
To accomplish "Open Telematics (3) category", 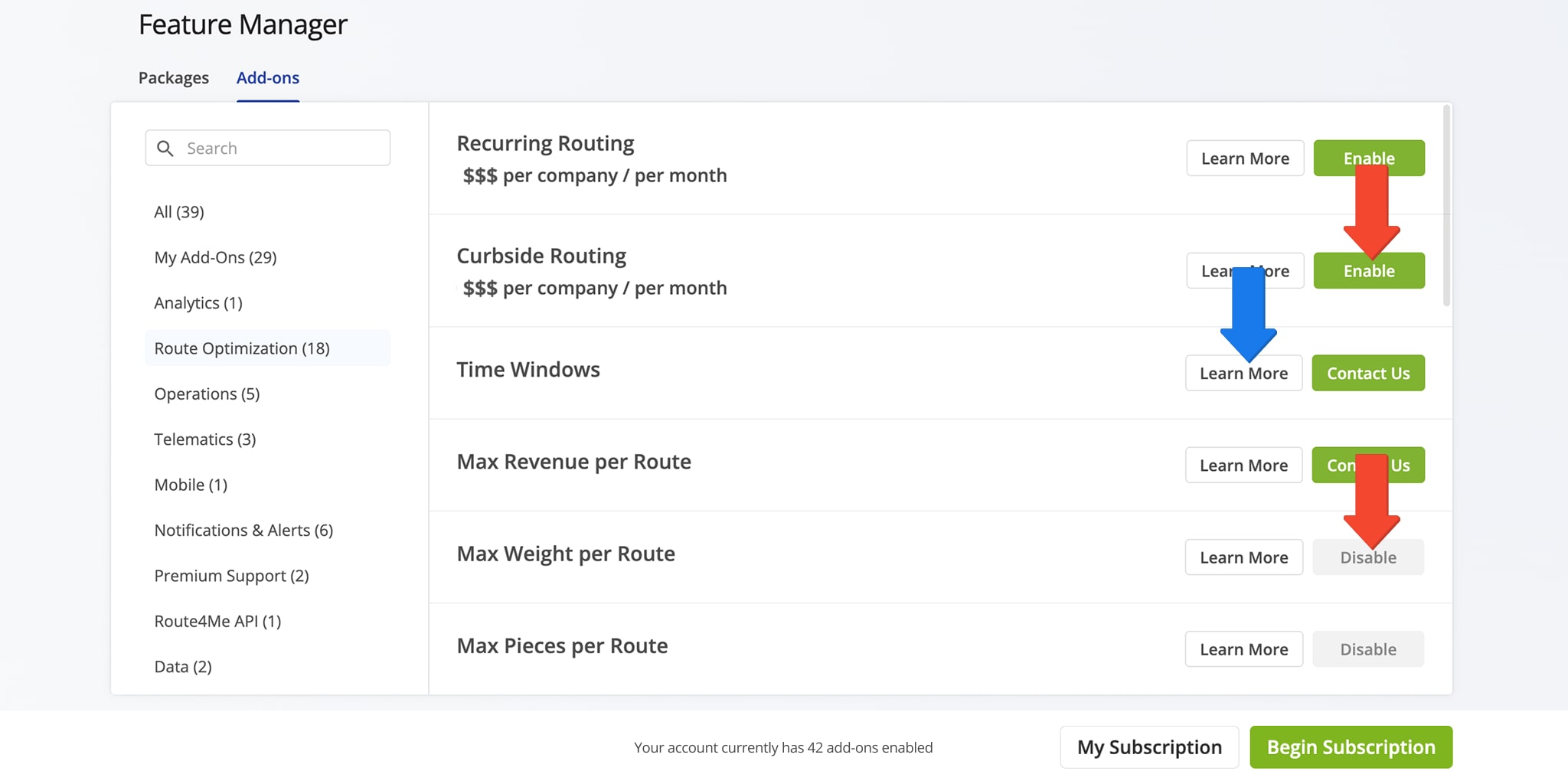I will [x=204, y=439].
